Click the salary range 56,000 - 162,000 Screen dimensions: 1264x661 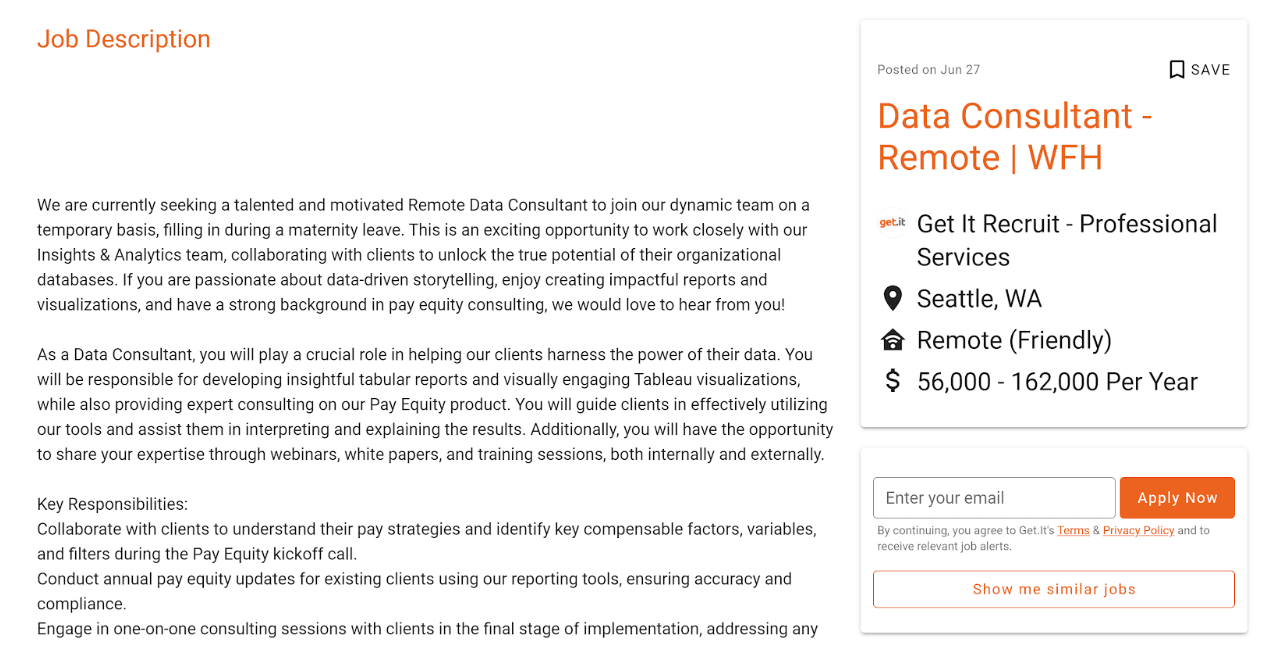tap(1057, 381)
